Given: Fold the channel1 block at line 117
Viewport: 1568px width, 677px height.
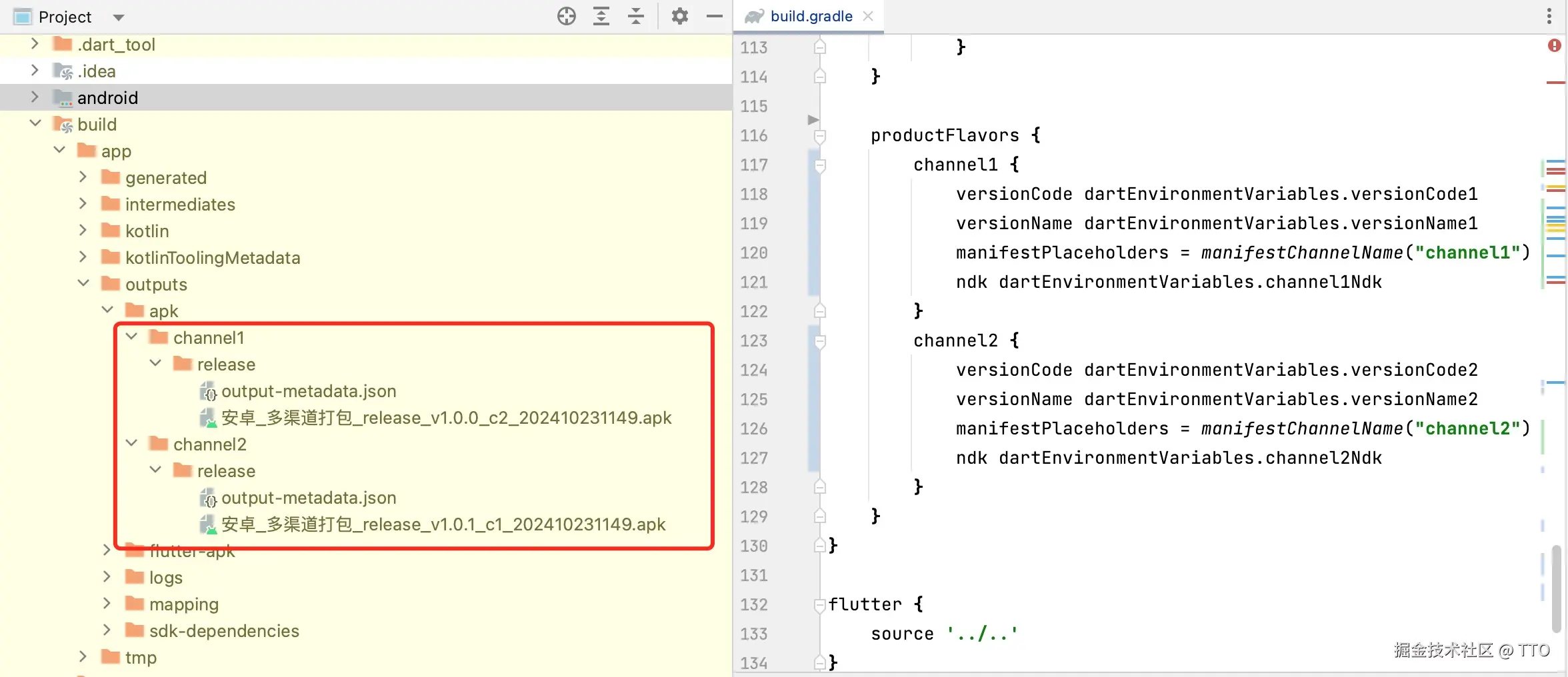Looking at the screenshot, I should (x=820, y=165).
